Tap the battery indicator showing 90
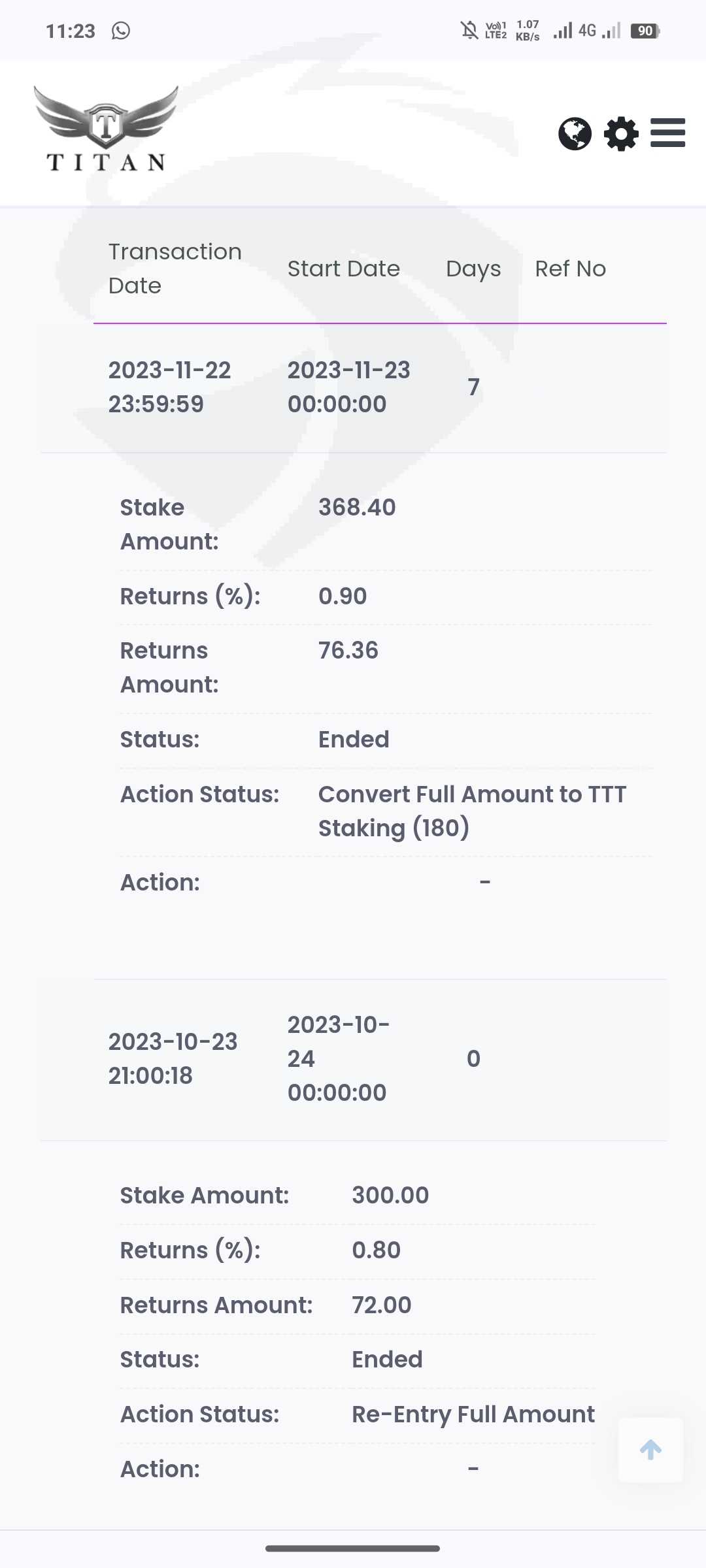 pyautogui.click(x=645, y=31)
